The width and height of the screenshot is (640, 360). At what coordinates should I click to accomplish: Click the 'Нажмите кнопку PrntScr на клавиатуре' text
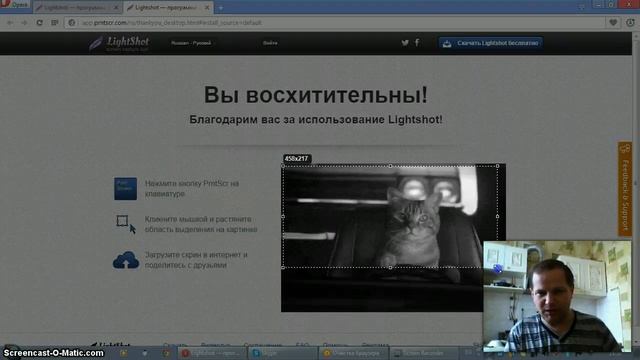point(192,189)
